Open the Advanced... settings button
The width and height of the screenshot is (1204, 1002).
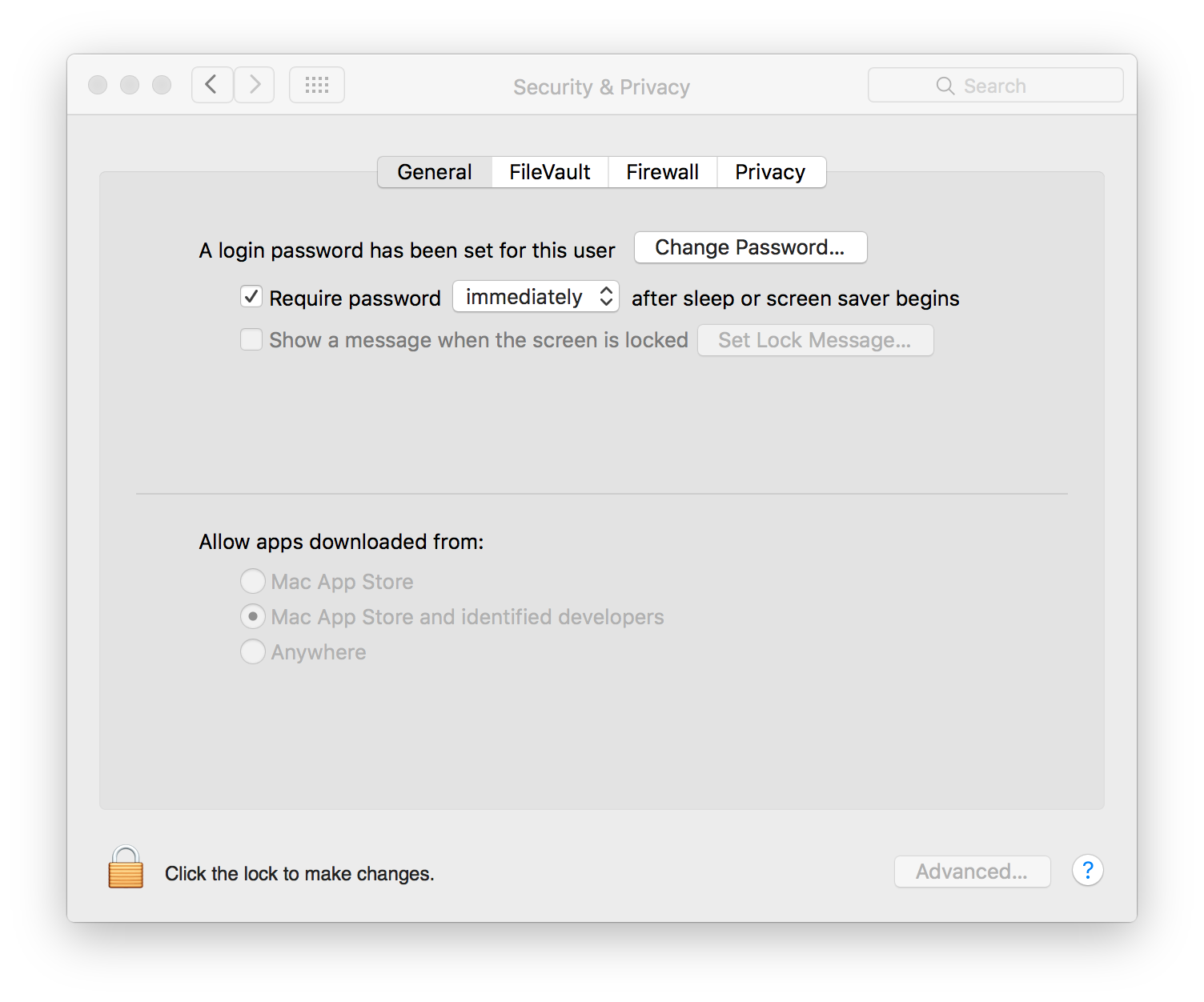[972, 872]
